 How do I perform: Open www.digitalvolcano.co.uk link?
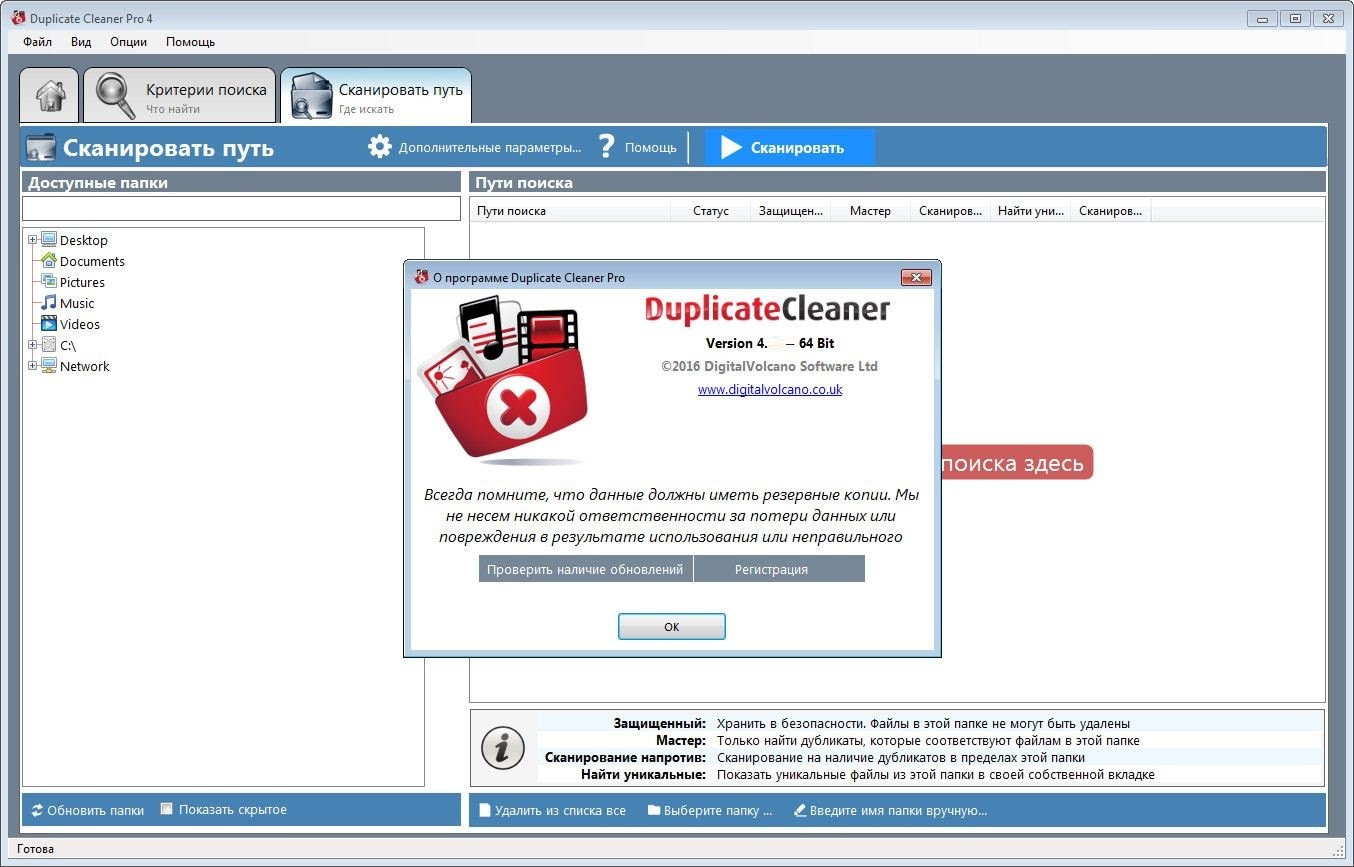click(770, 389)
